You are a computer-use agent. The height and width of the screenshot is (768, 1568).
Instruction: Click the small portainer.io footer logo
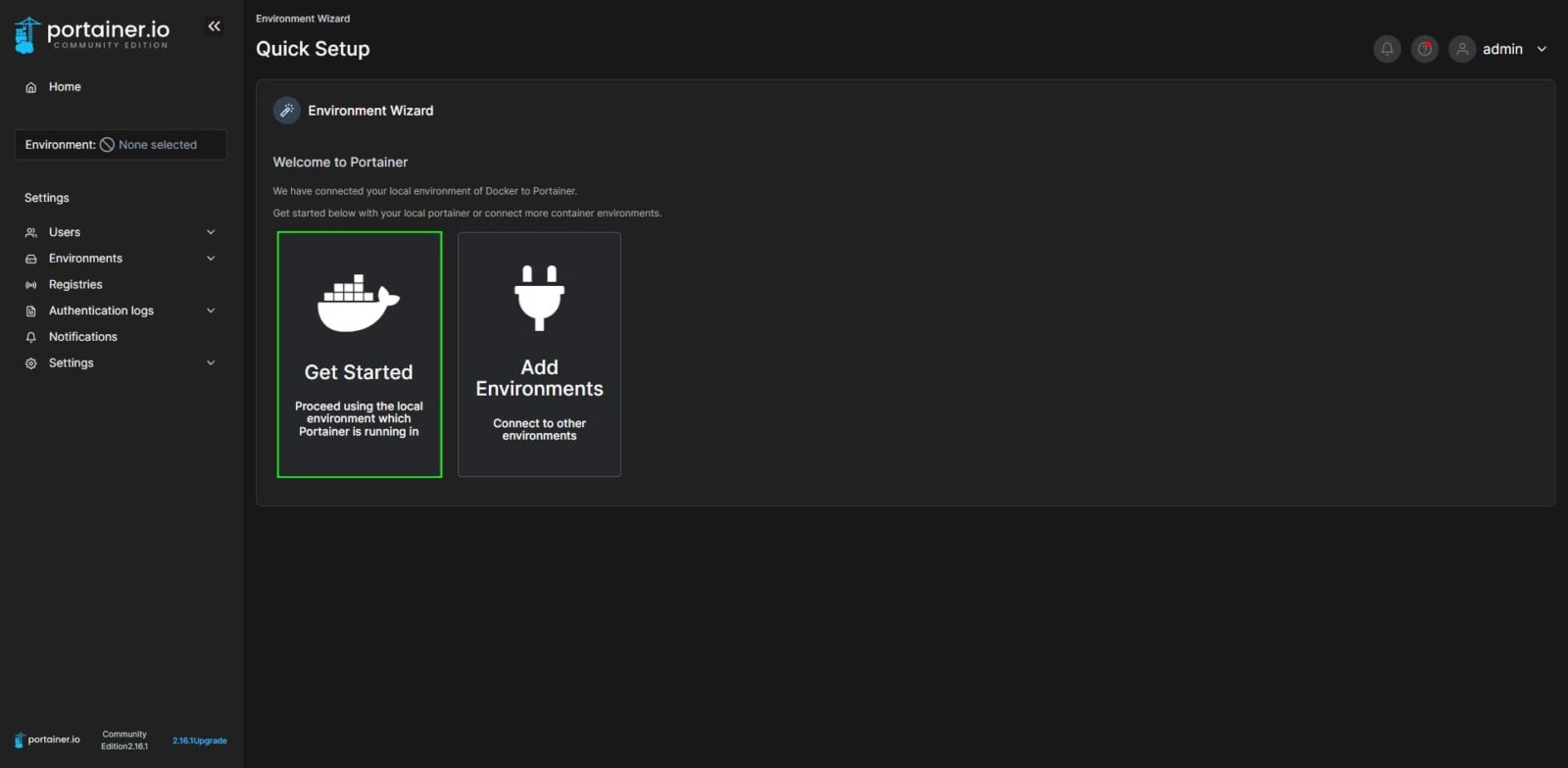coord(47,740)
